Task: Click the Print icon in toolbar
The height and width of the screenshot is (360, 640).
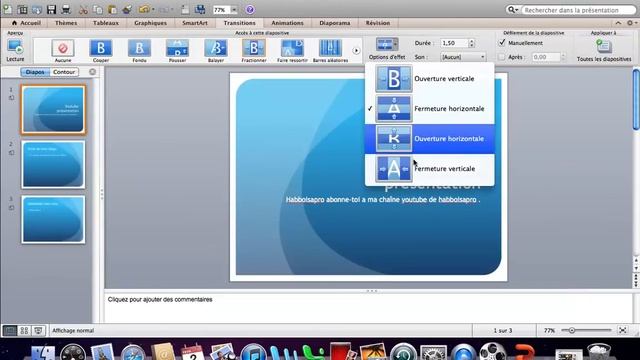Action: (66, 9)
